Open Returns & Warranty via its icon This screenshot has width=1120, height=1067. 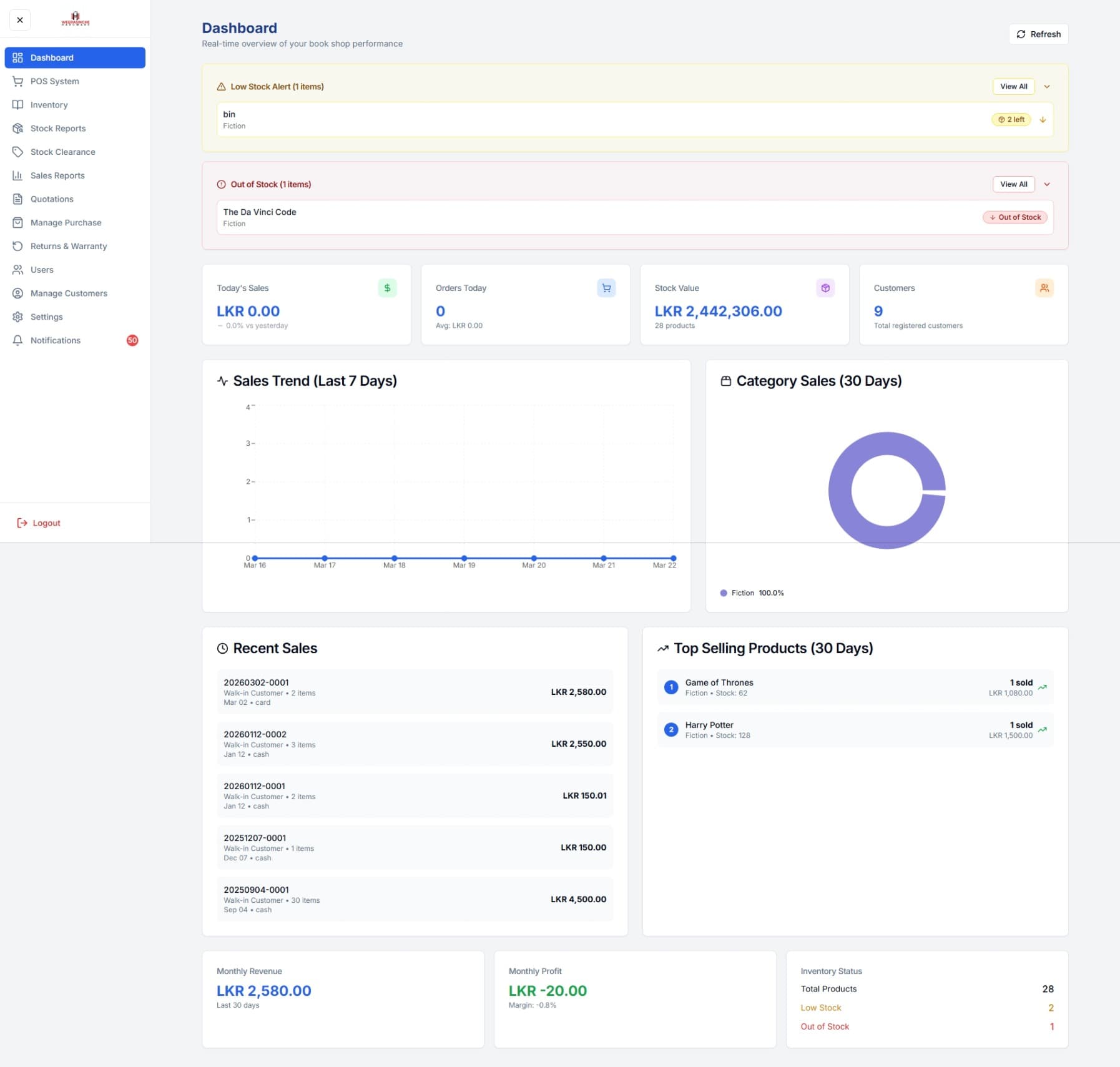(x=18, y=246)
